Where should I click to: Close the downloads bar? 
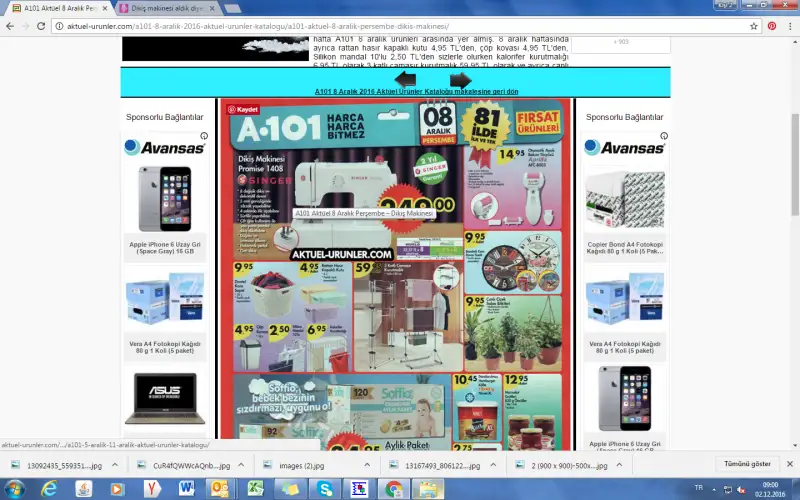tap(790, 464)
